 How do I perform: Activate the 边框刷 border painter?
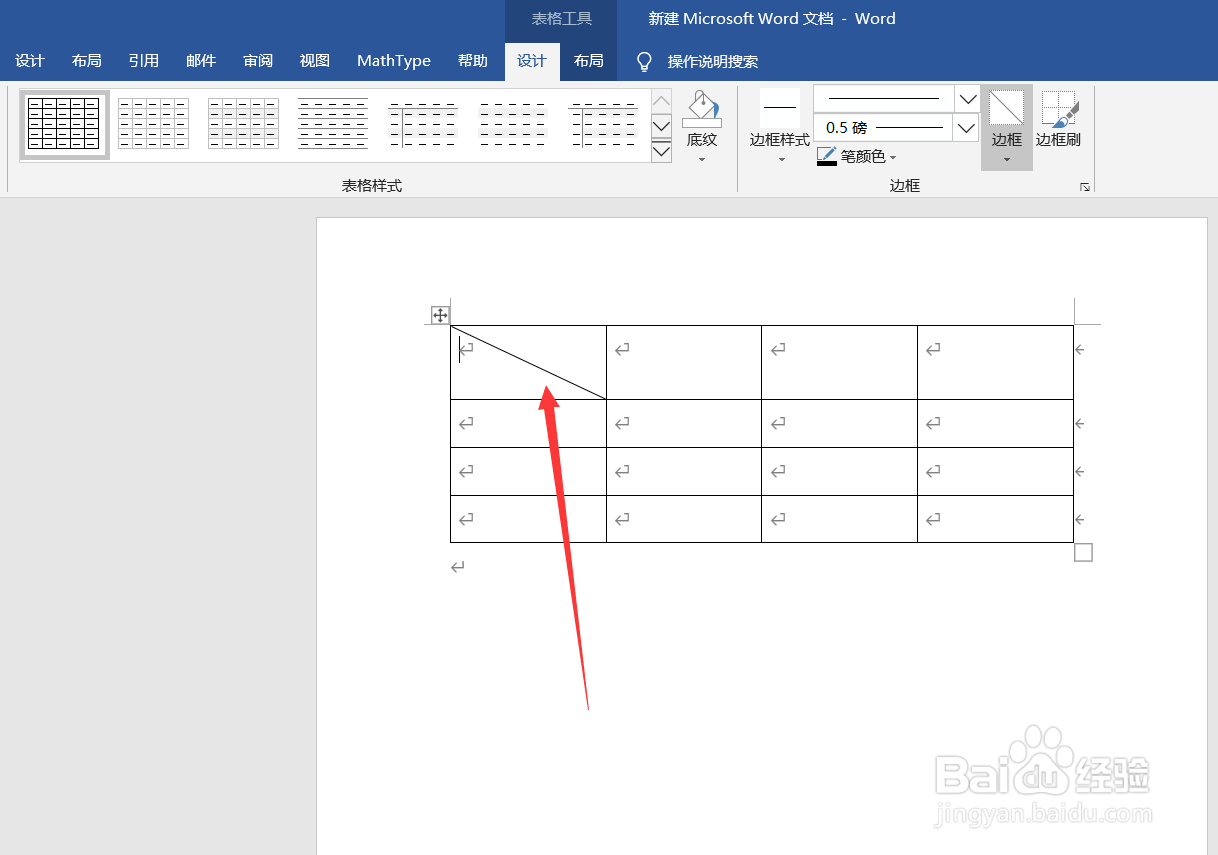1059,119
